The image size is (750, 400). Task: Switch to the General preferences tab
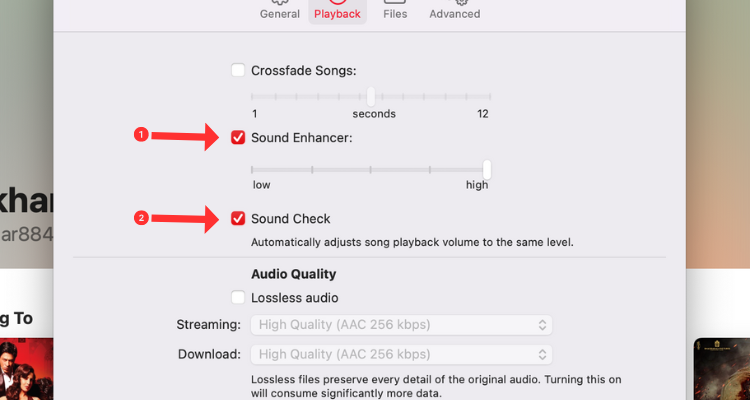tap(280, 11)
